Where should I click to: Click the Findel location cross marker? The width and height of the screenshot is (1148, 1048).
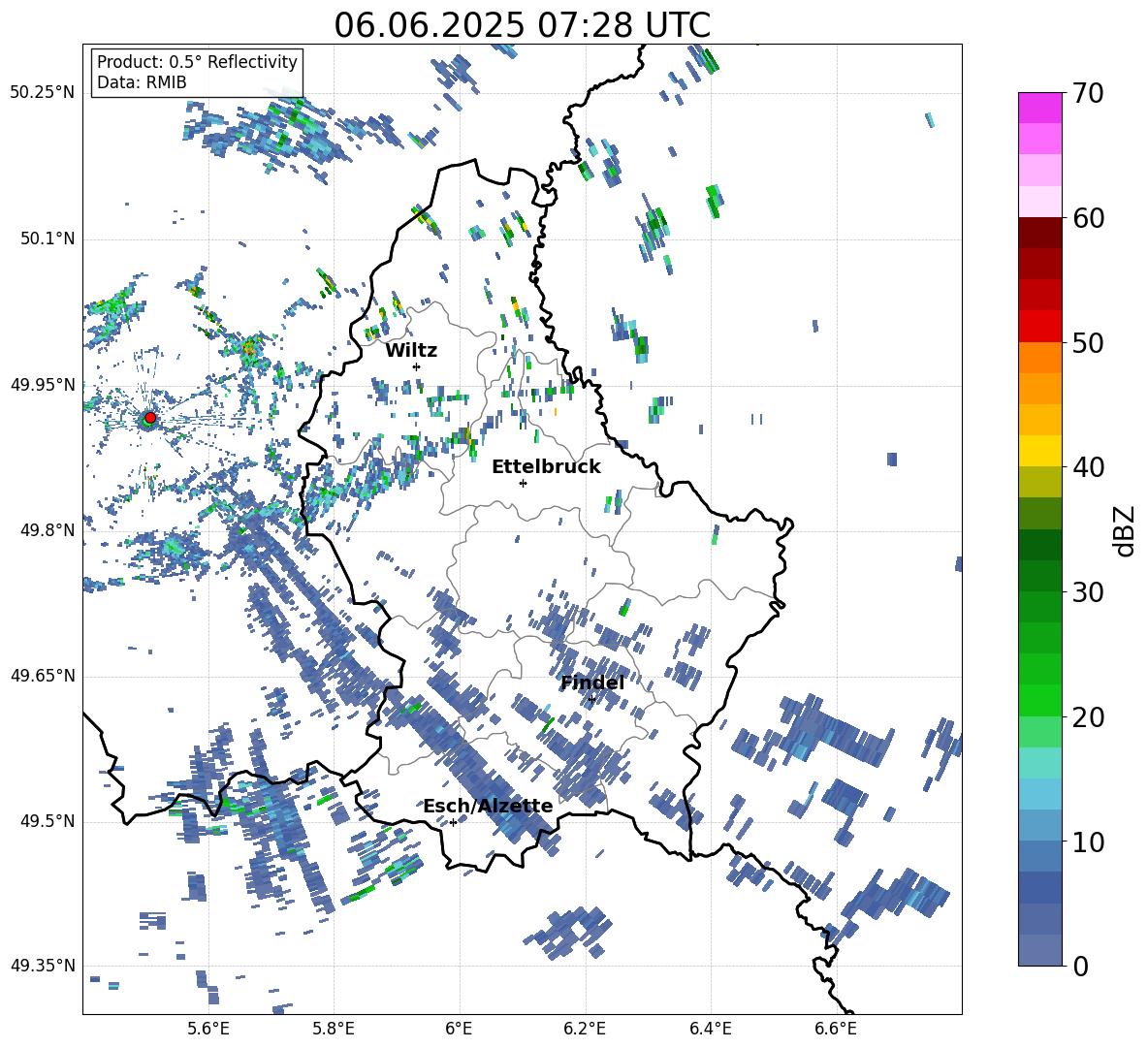pyautogui.click(x=591, y=700)
